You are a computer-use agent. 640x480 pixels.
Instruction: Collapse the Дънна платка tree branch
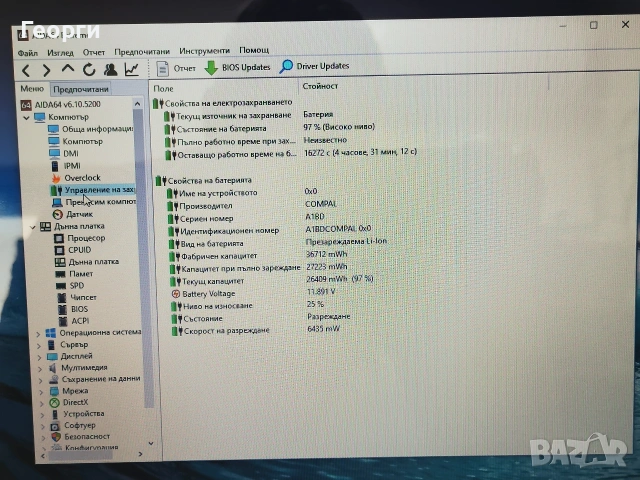click(33, 227)
